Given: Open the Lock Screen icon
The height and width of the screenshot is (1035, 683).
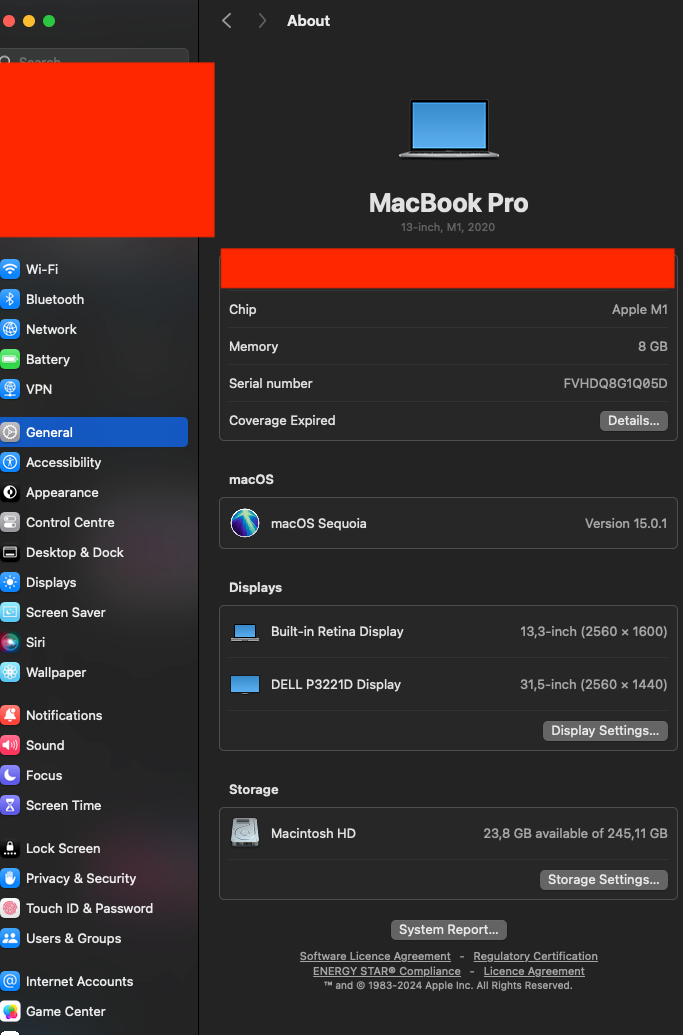Looking at the screenshot, I should coord(10,849).
